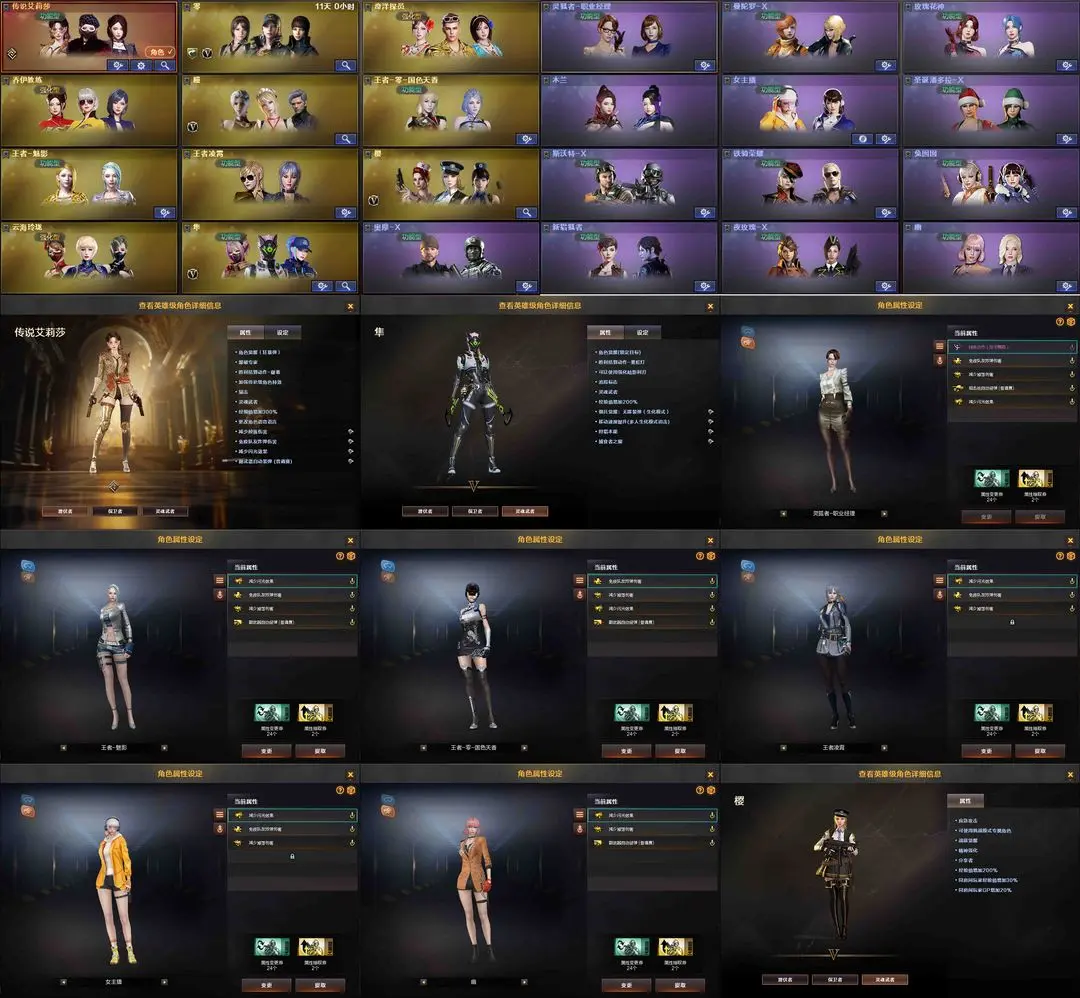Click green ticket thumbnail in 王者-魅影 panel
Screen dimensions: 1080x998
click(272, 712)
